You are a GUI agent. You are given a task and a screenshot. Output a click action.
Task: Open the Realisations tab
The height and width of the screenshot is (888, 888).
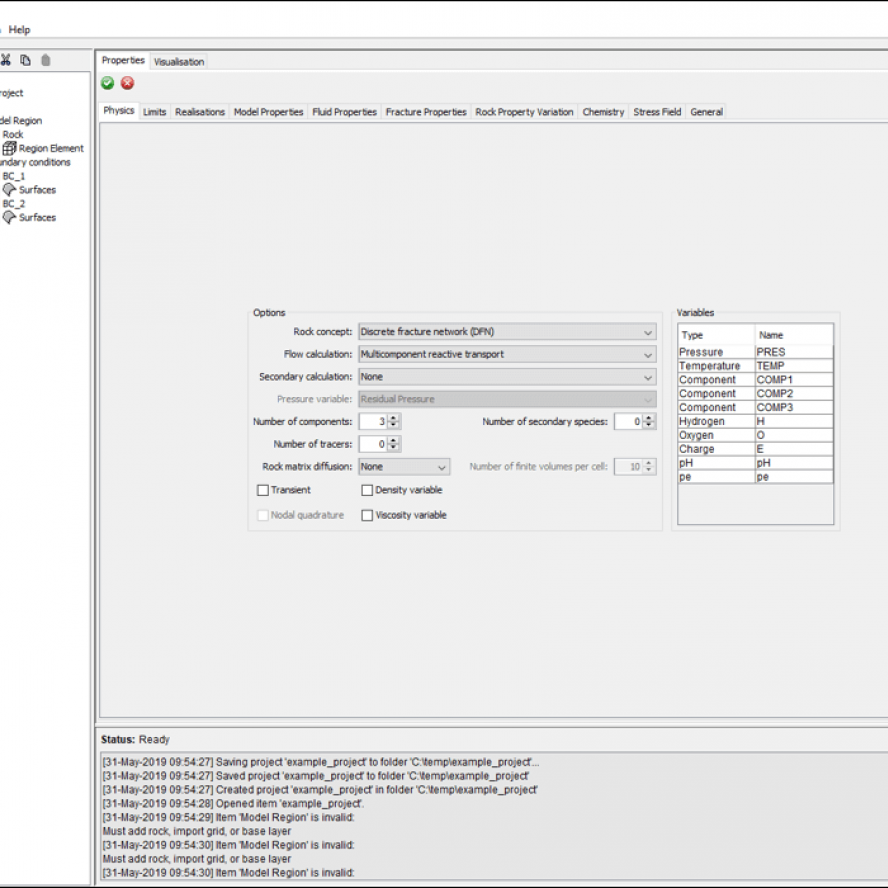[x=200, y=112]
